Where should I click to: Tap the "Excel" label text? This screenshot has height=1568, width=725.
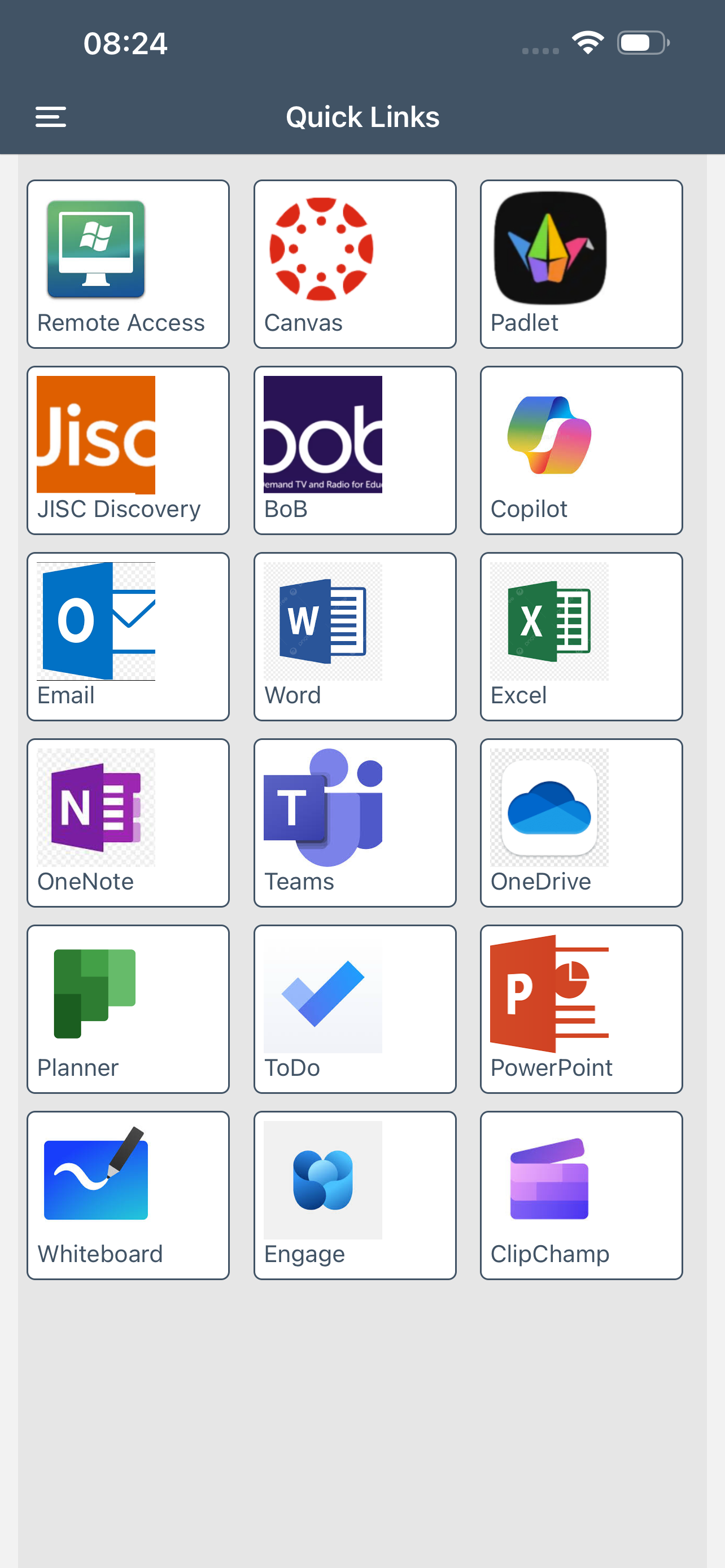coord(519,695)
